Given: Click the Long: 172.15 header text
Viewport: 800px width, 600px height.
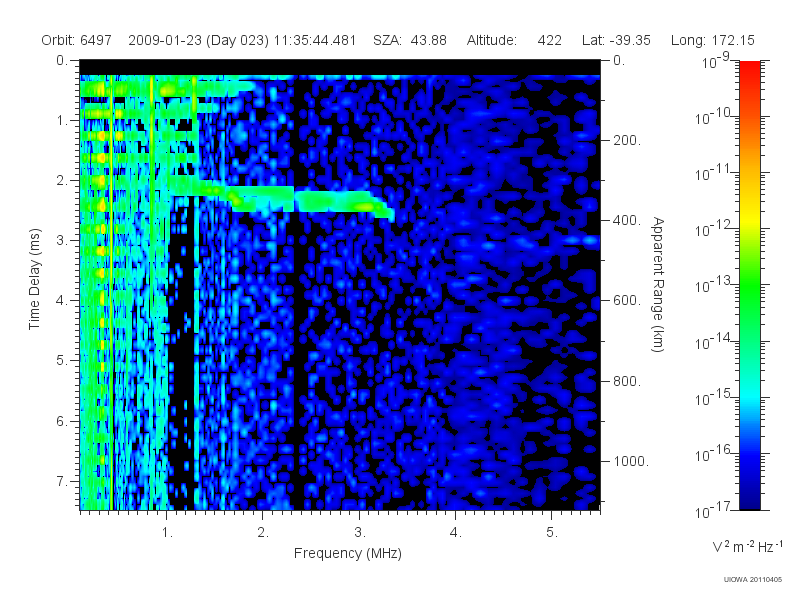Looking at the screenshot, I should 712,40.
